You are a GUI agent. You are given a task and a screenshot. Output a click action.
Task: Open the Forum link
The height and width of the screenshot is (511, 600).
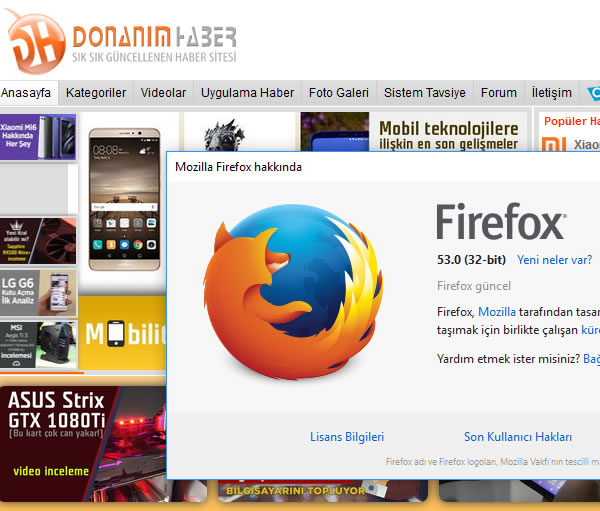(499, 93)
